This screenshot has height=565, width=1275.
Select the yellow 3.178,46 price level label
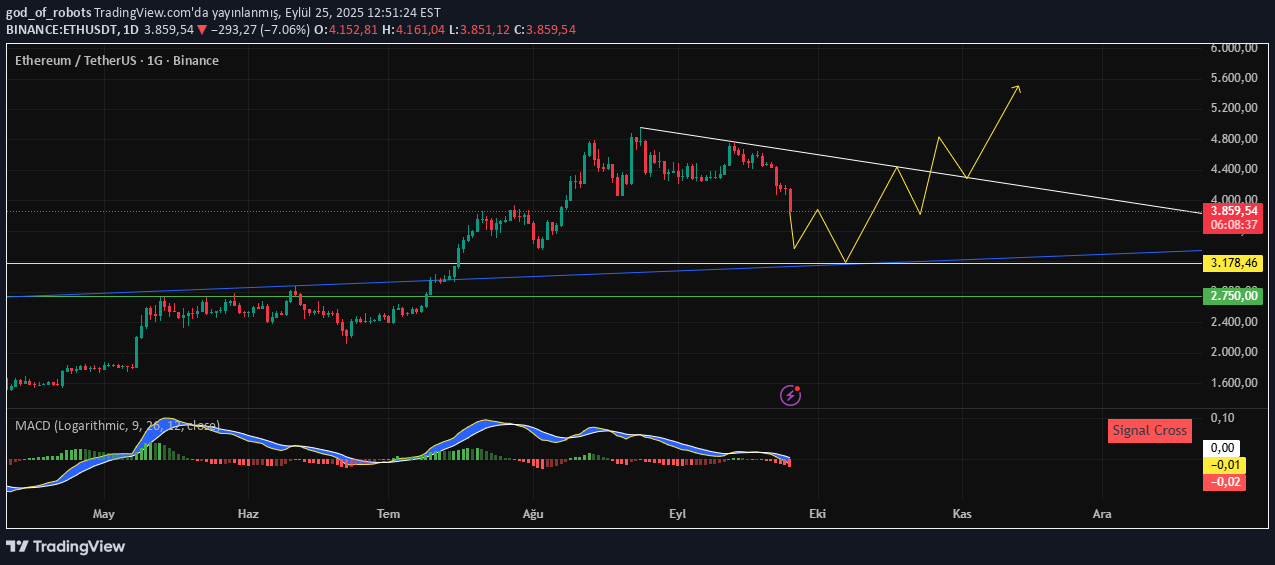pos(1235,264)
